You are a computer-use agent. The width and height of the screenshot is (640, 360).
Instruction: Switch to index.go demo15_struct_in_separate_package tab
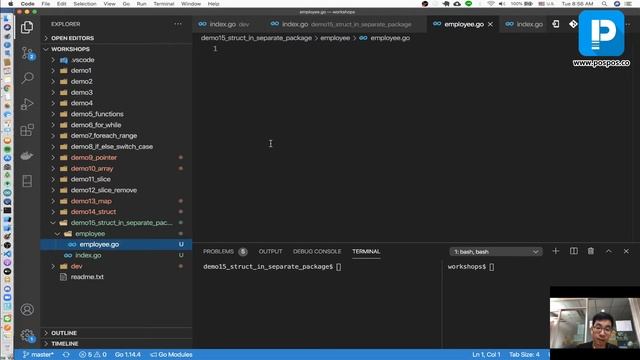point(347,24)
